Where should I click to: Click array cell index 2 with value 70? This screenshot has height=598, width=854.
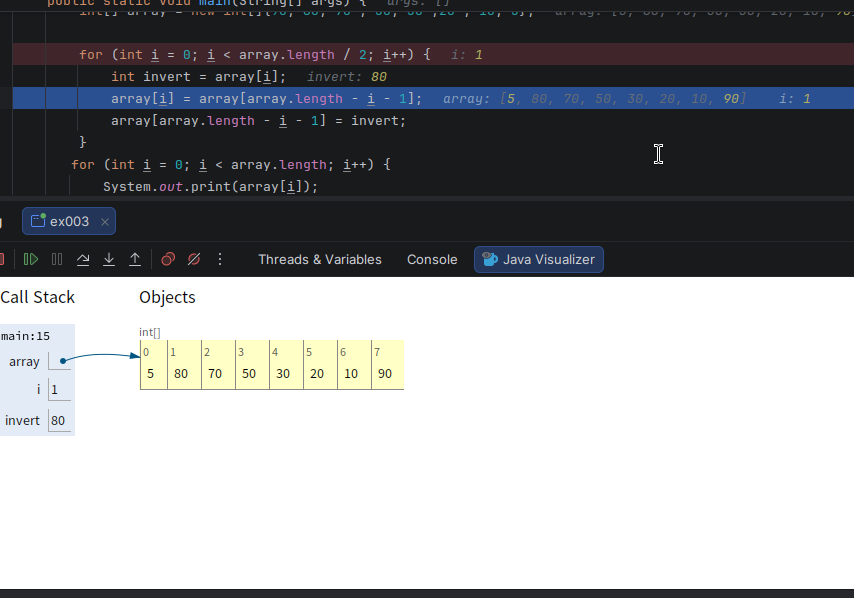pyautogui.click(x=218, y=364)
